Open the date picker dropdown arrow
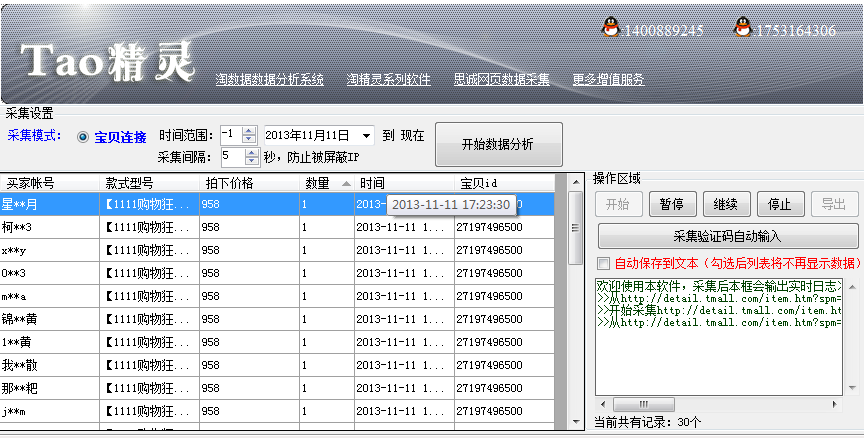This screenshot has height=438, width=864. (x=366, y=136)
